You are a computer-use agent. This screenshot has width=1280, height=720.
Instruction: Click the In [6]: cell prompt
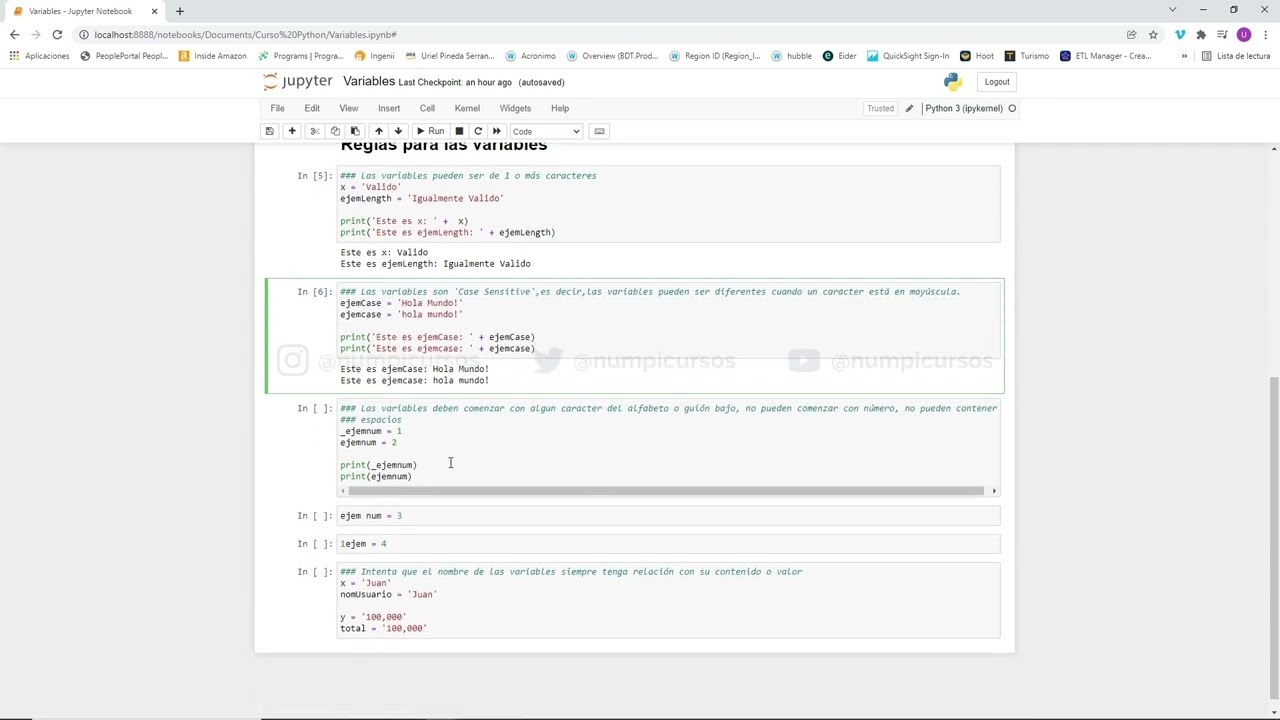314,292
